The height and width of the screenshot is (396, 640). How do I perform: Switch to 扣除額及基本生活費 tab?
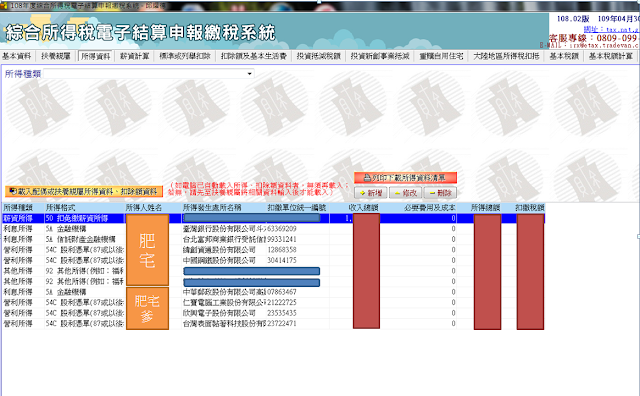tap(253, 56)
